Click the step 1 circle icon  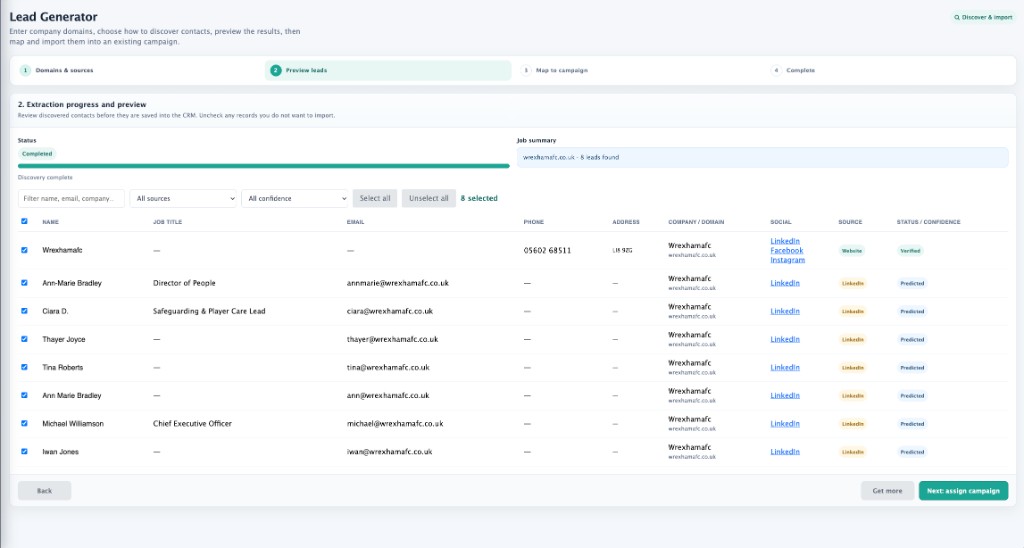[x=25, y=71]
